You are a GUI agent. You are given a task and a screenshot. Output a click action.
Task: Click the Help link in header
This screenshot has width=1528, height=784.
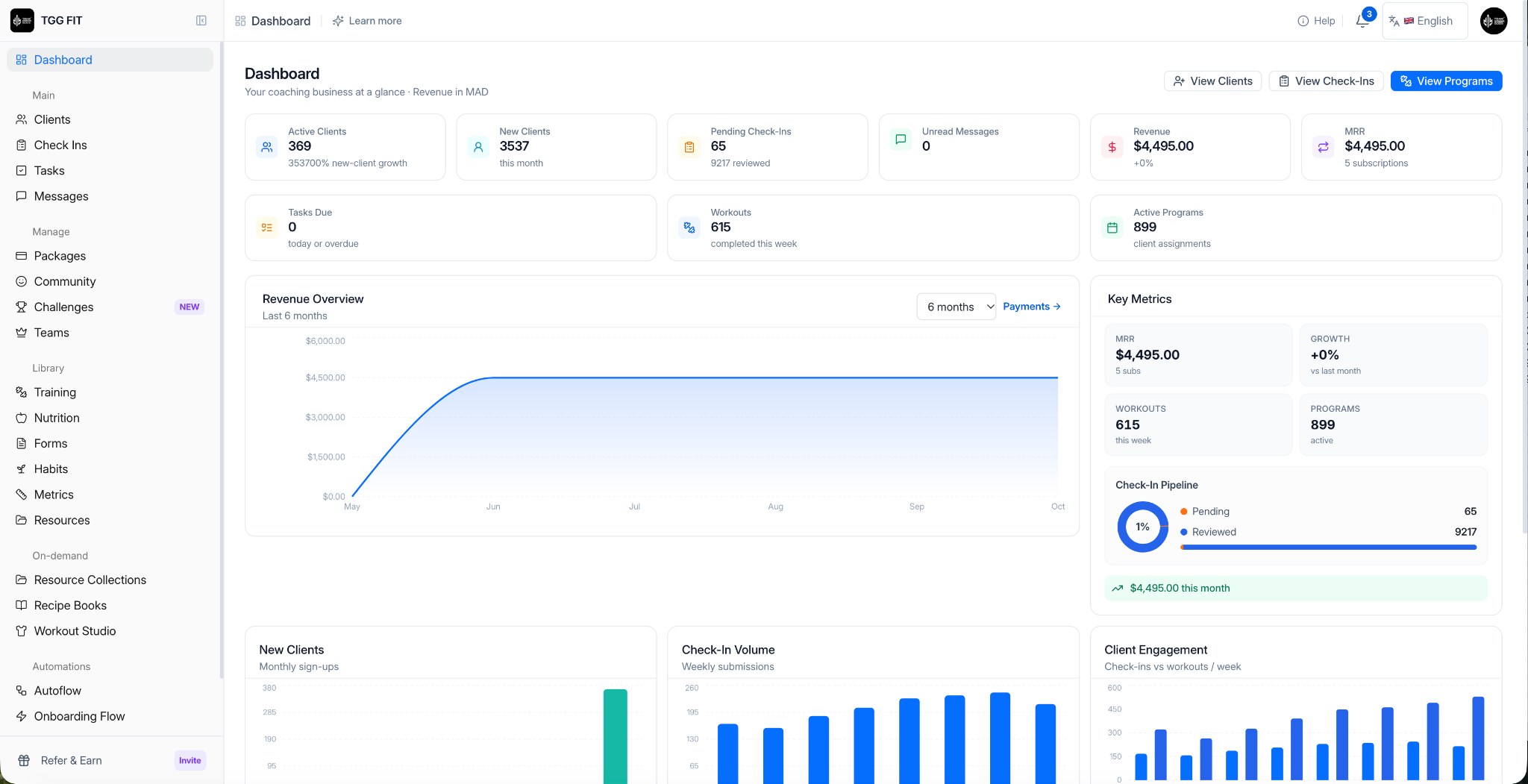1316,21
